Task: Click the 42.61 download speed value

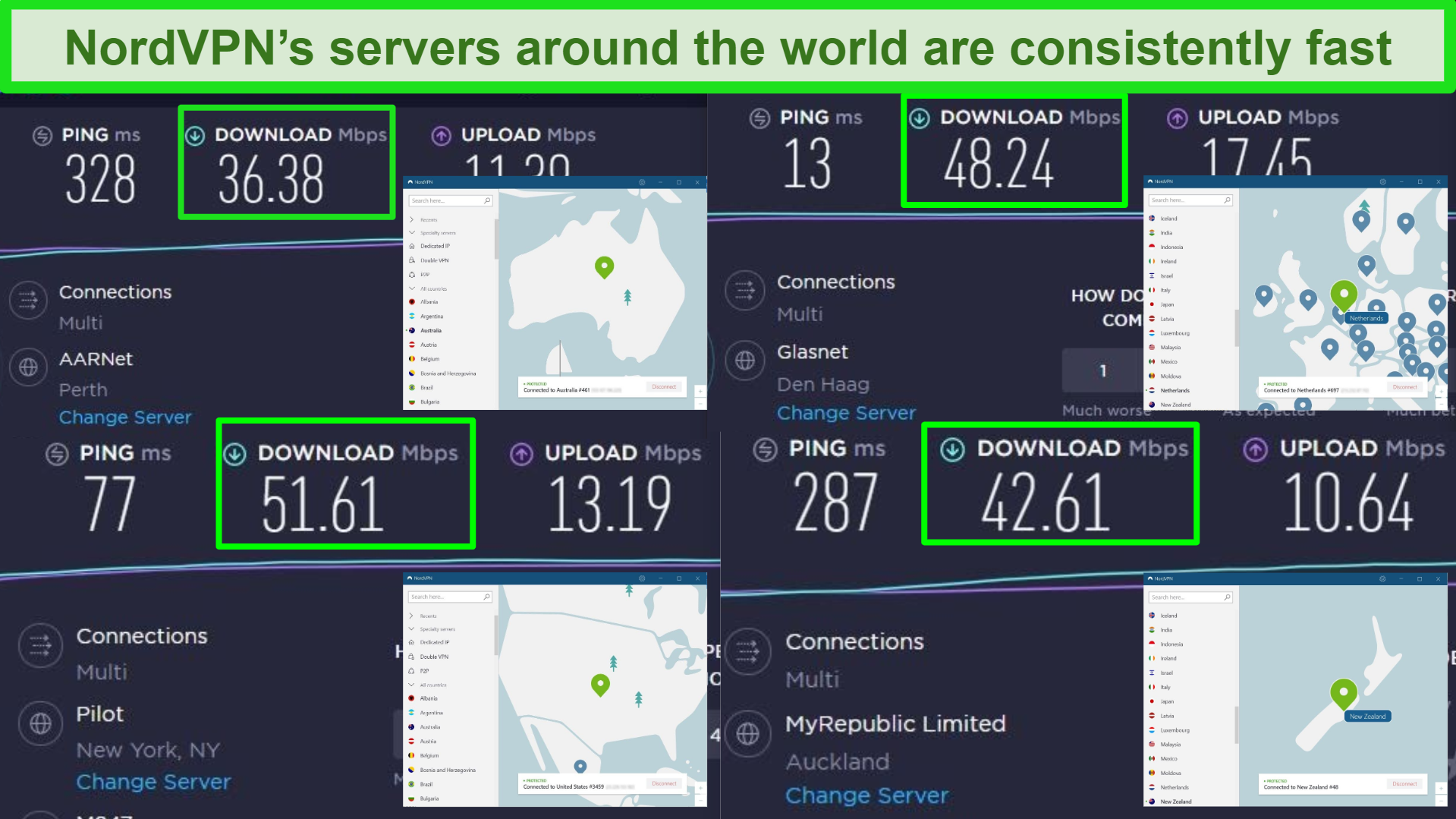Action: click(1046, 502)
